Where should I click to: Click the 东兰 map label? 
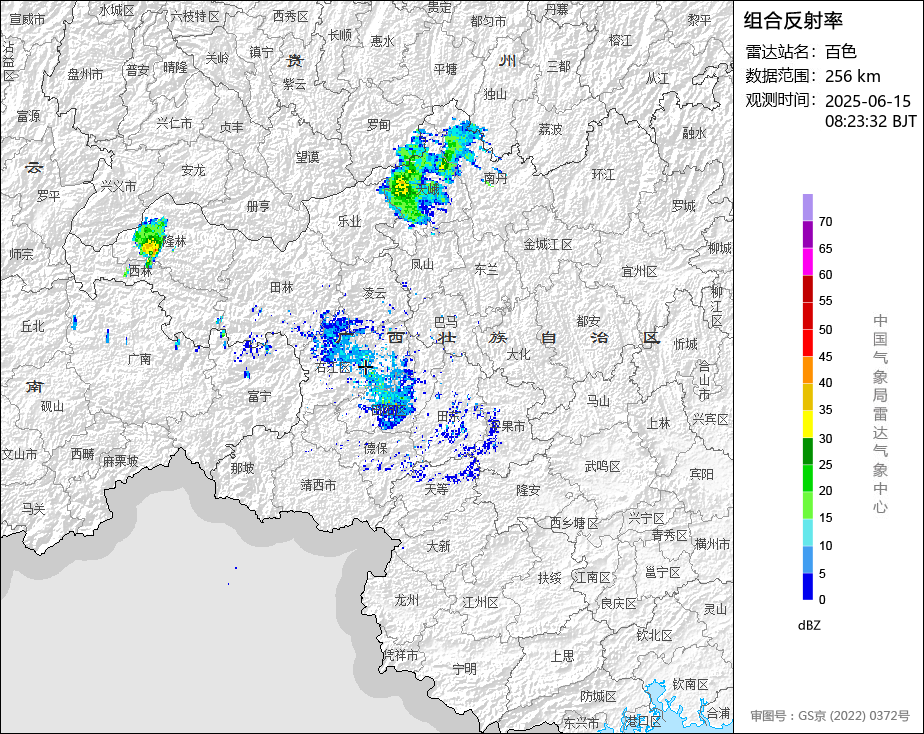[x=486, y=269]
